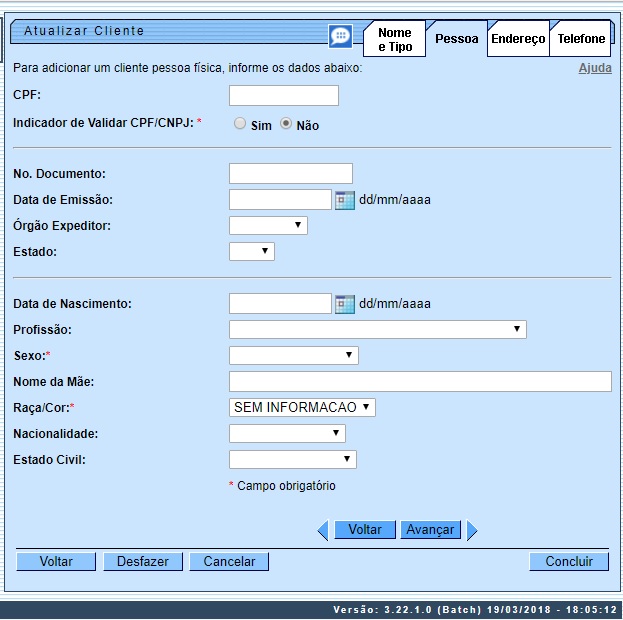This screenshot has height=620, width=623.
Task: Click the Data de Emissão text field
Action: [280, 200]
